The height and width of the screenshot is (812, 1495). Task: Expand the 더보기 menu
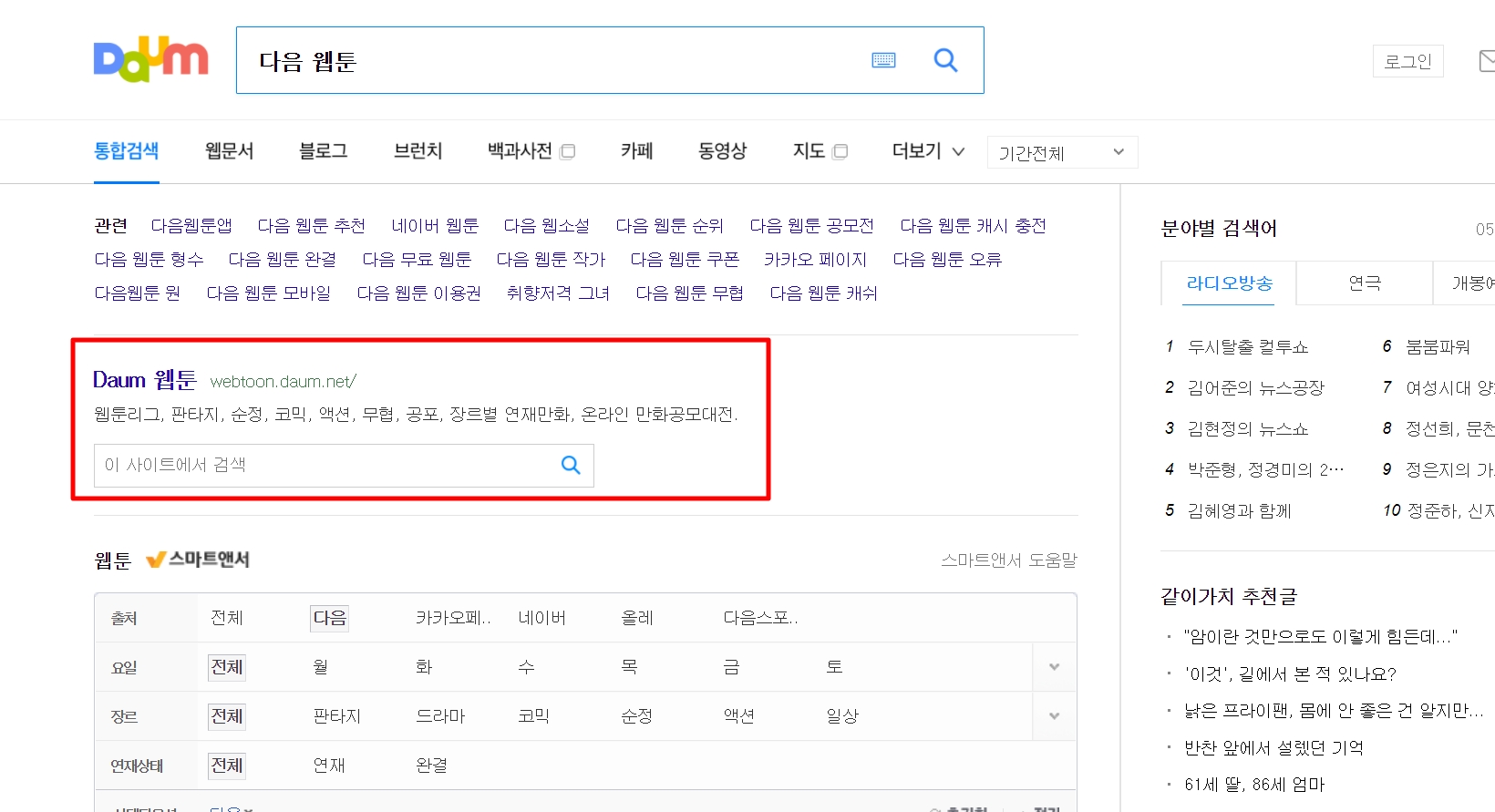pyautogui.click(x=928, y=151)
